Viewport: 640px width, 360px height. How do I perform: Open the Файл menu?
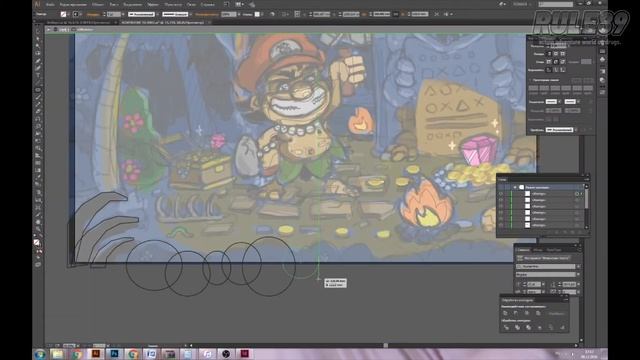[x=50, y=4]
